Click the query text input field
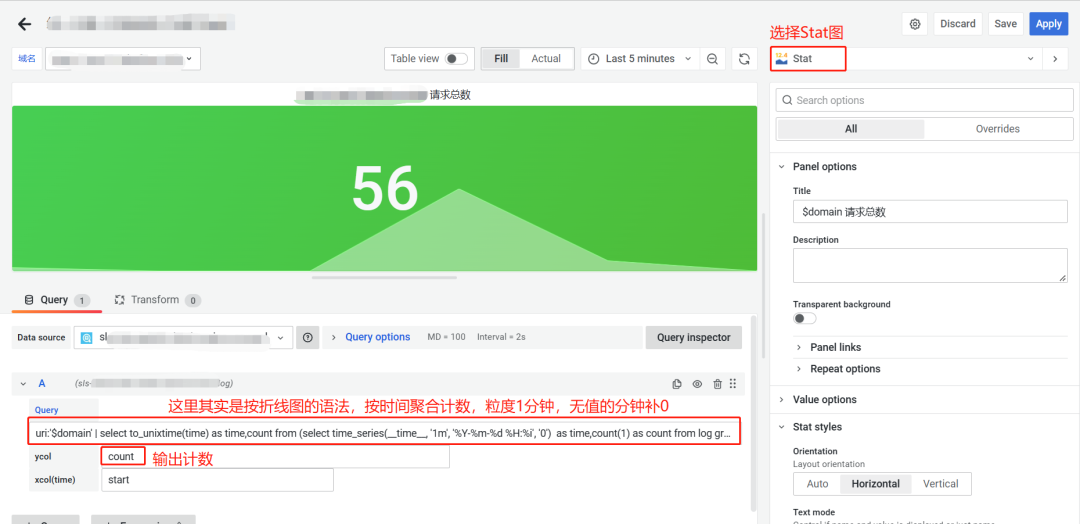Viewport: 1080px width, 524px height. click(384, 433)
